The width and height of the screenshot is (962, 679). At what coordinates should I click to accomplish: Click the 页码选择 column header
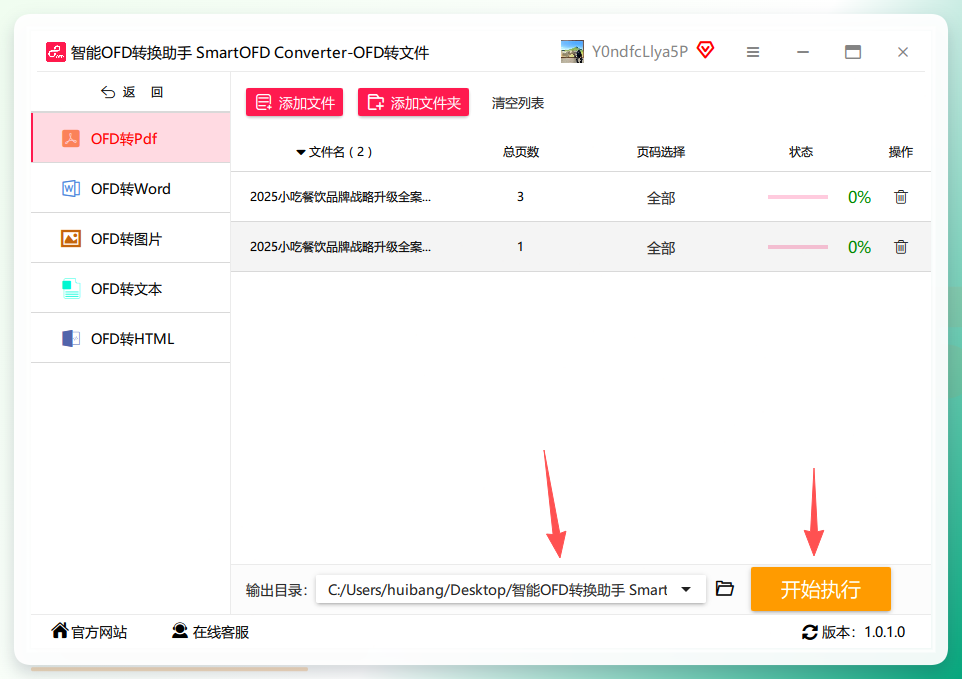[661, 152]
